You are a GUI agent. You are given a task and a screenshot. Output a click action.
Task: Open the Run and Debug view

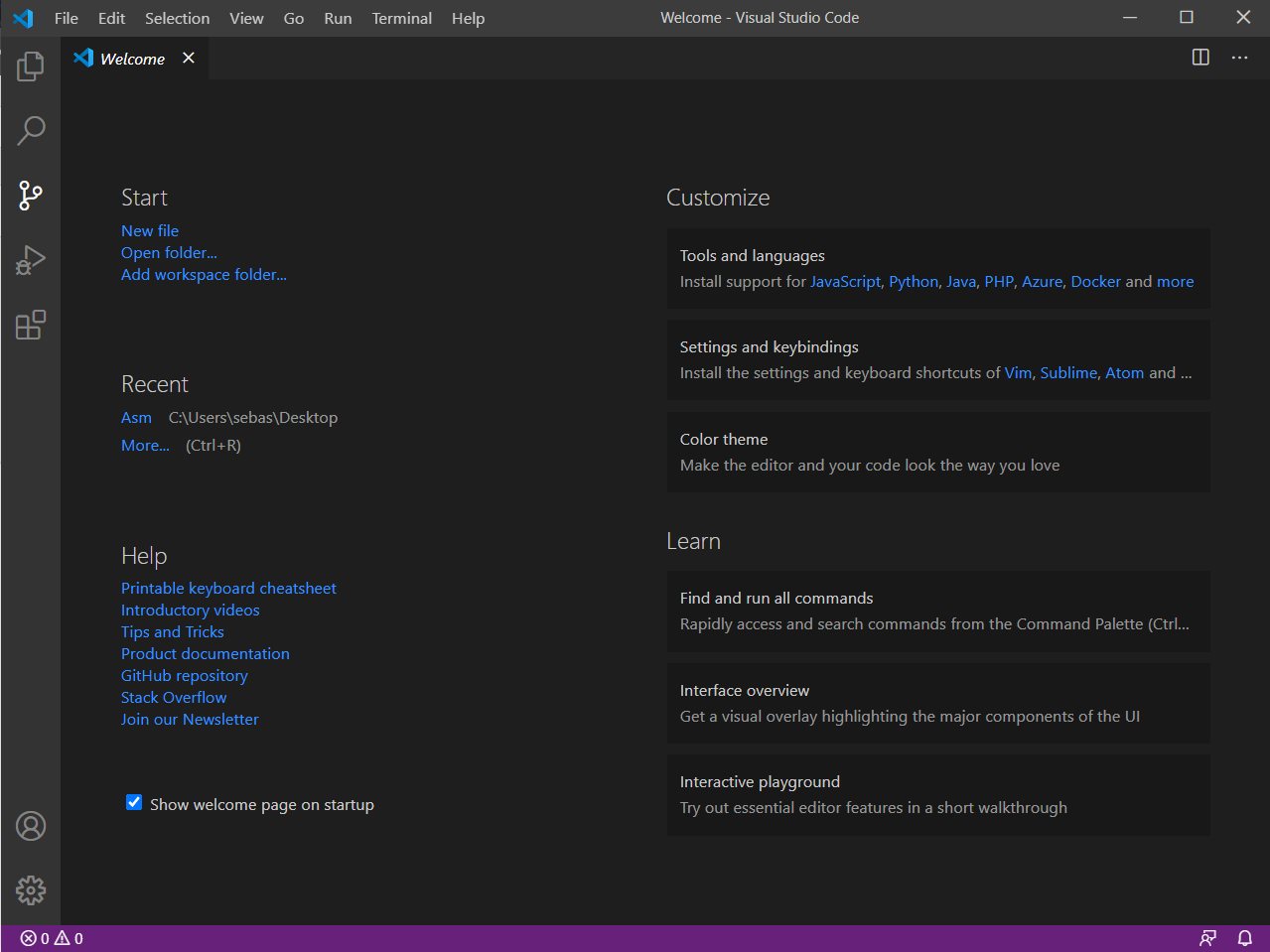click(31, 260)
